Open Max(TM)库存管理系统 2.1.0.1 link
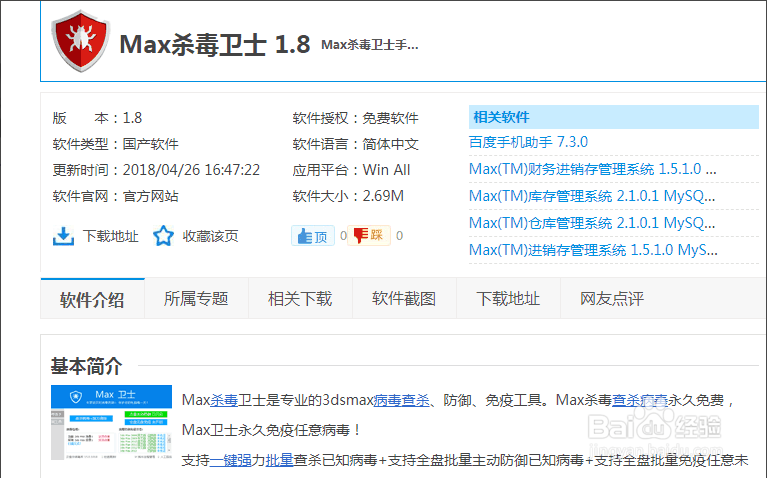The width and height of the screenshot is (767, 478). point(592,196)
